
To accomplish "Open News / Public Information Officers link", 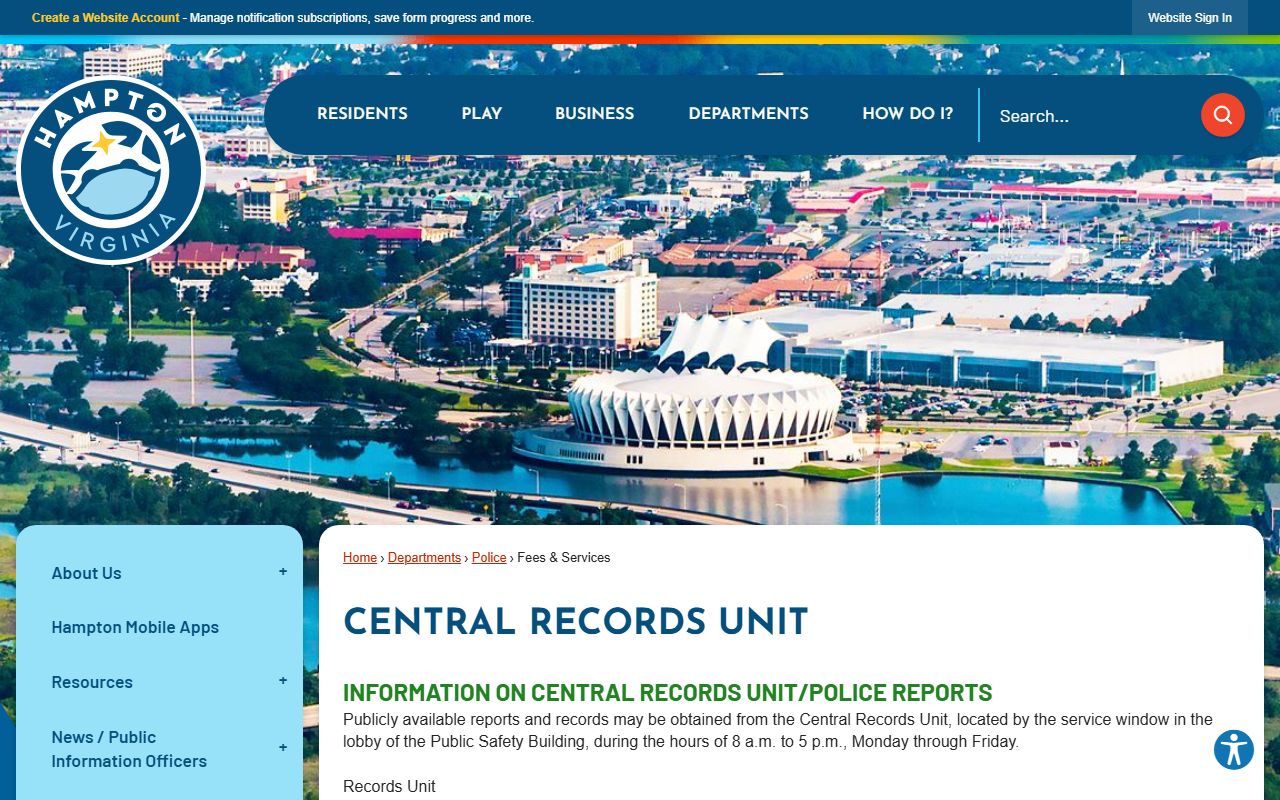I will (129, 749).
